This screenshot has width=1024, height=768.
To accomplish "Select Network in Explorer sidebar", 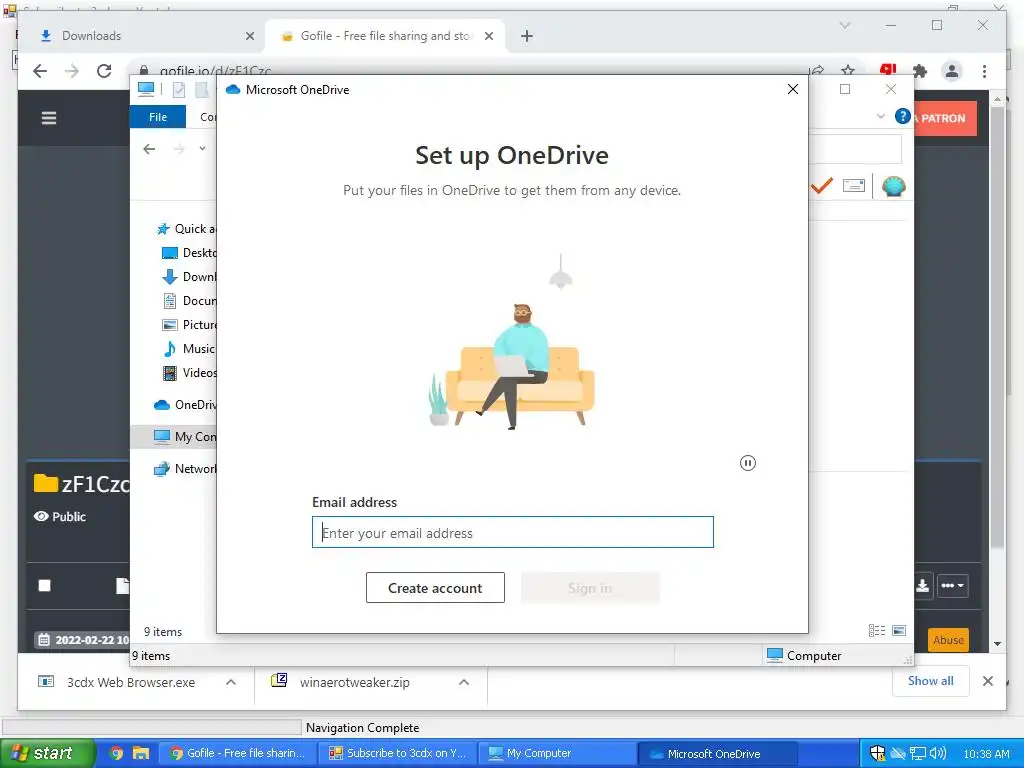I will [x=185, y=469].
